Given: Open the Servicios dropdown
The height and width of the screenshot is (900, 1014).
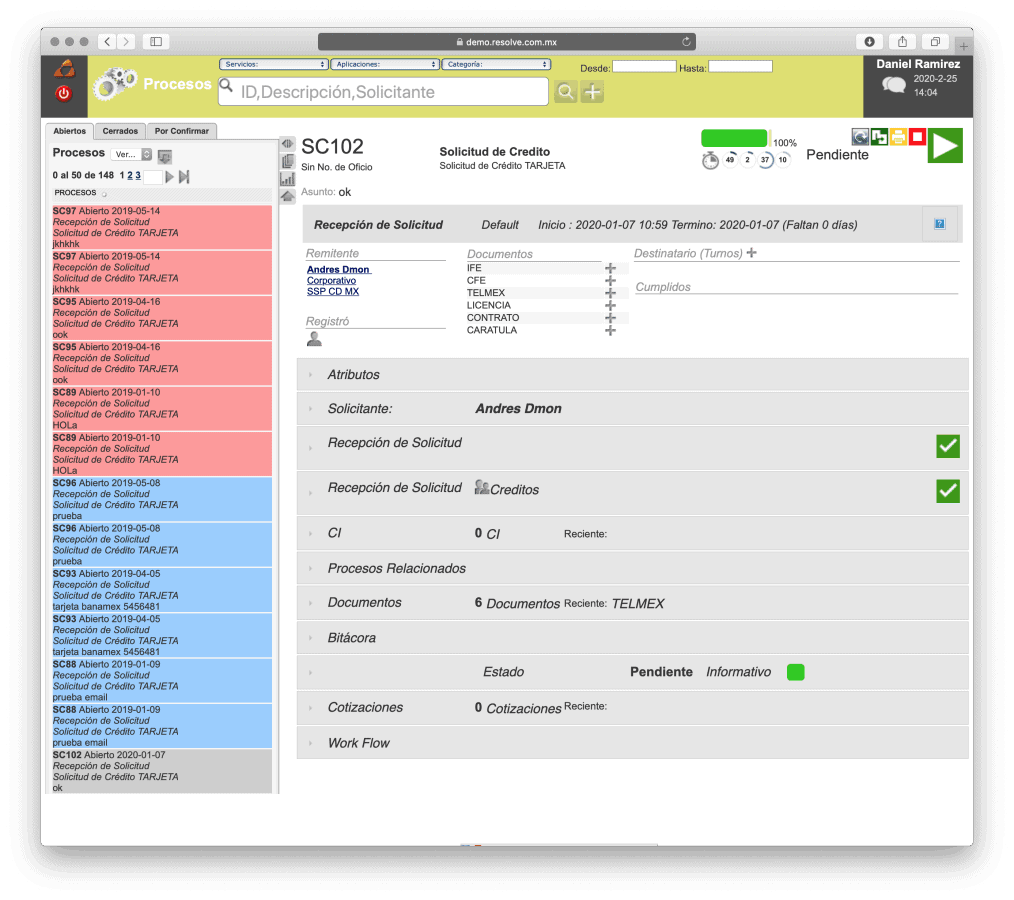Looking at the screenshot, I should tap(274, 64).
